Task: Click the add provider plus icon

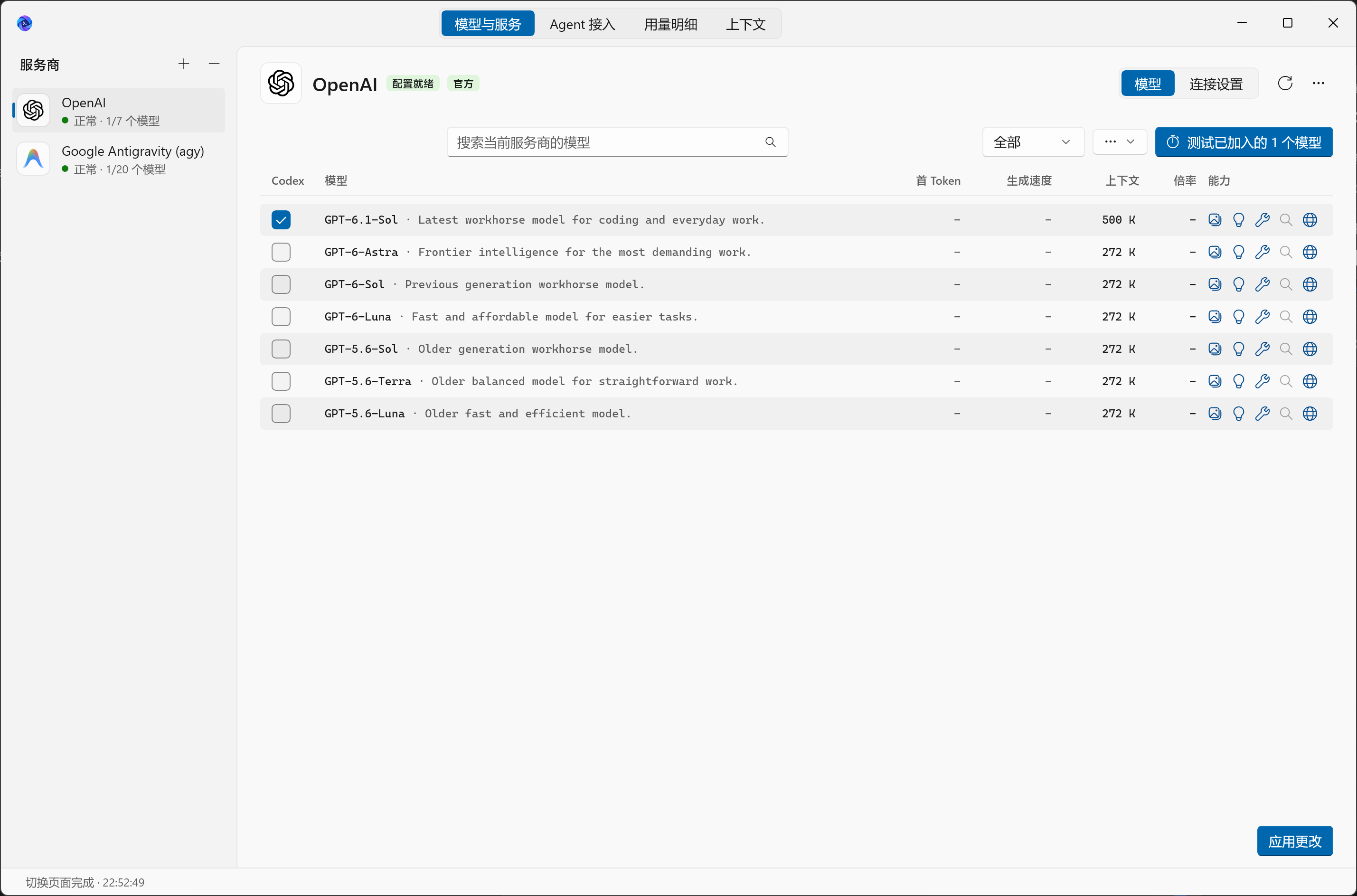Action: [x=183, y=64]
